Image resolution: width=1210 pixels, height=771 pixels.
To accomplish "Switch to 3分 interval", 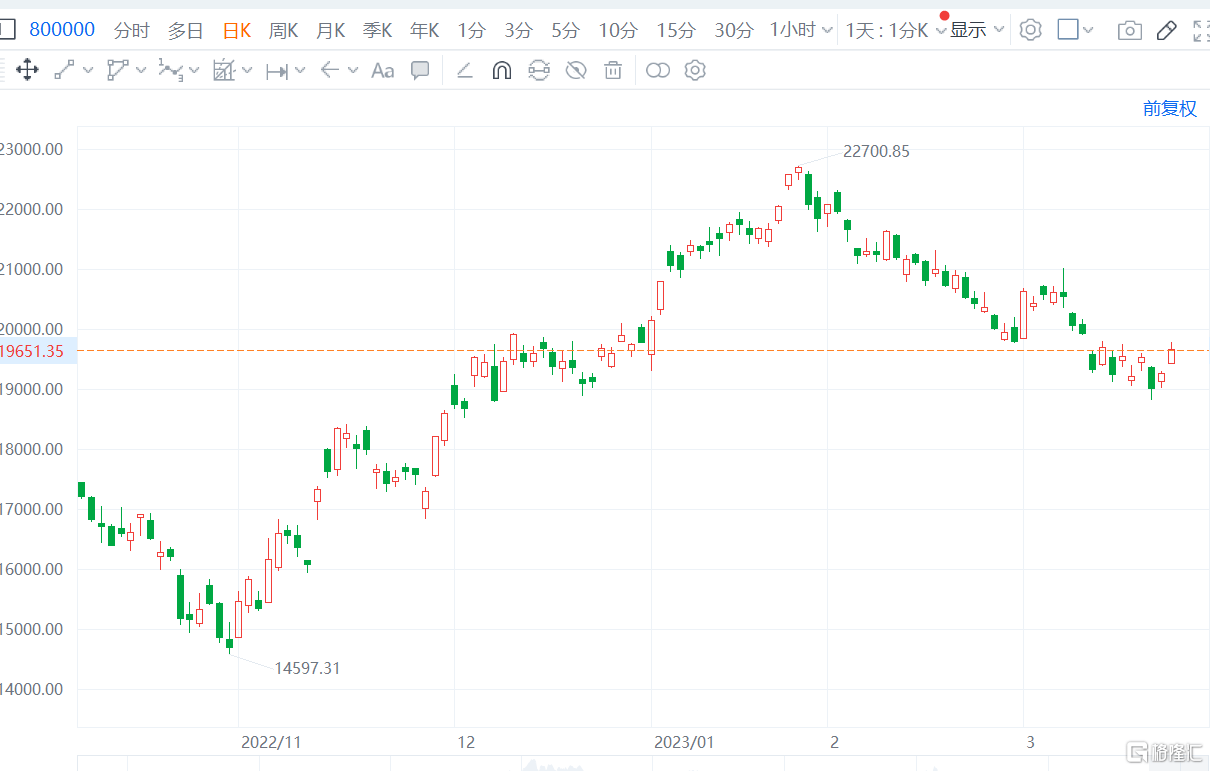I will pos(518,30).
